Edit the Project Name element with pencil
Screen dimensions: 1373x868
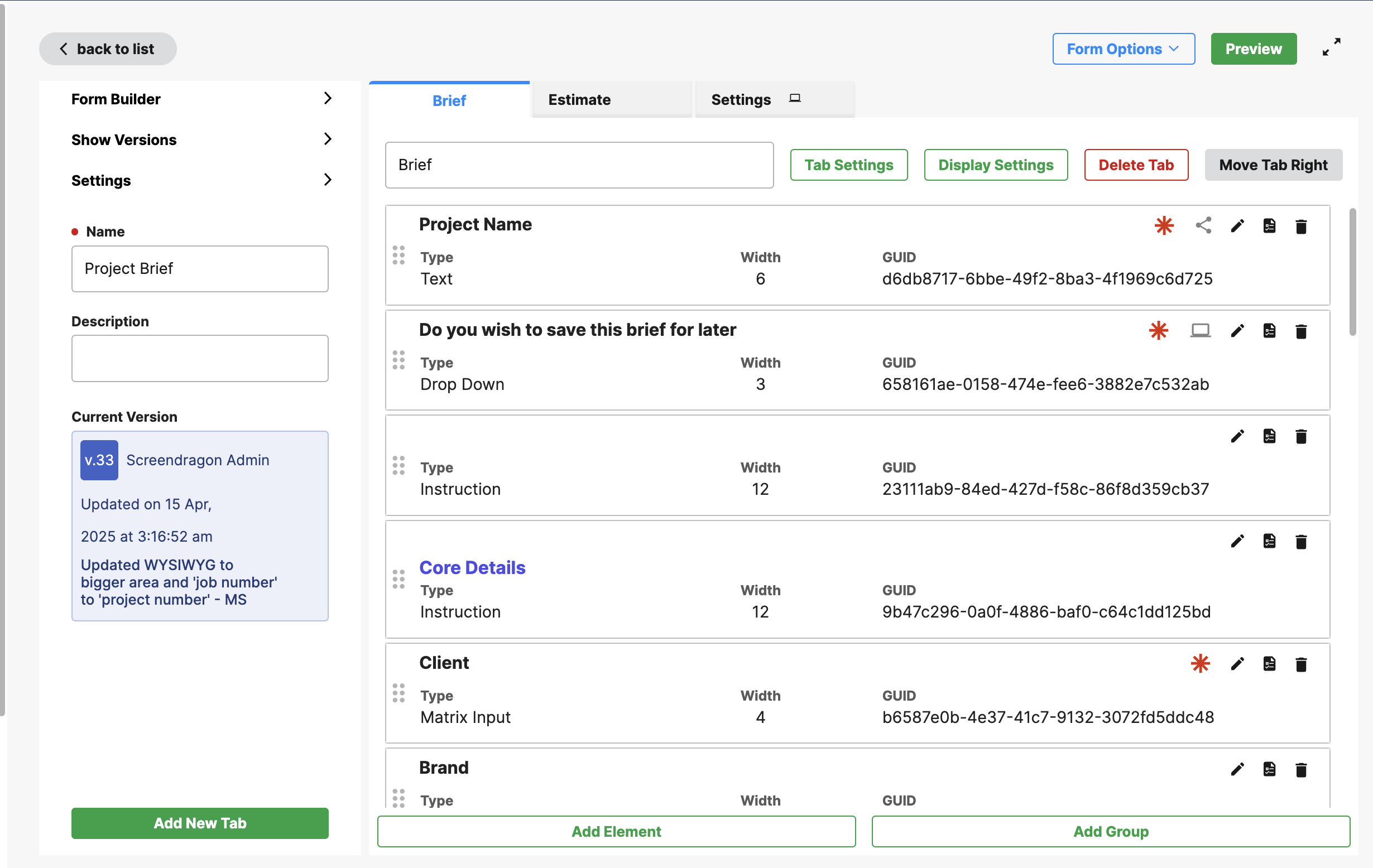tap(1237, 226)
